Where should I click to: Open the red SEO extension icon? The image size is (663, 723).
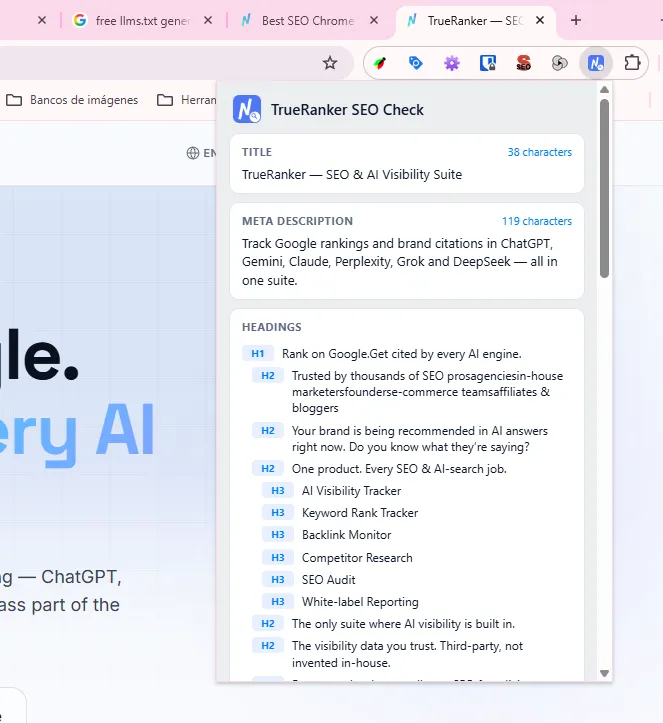524,63
